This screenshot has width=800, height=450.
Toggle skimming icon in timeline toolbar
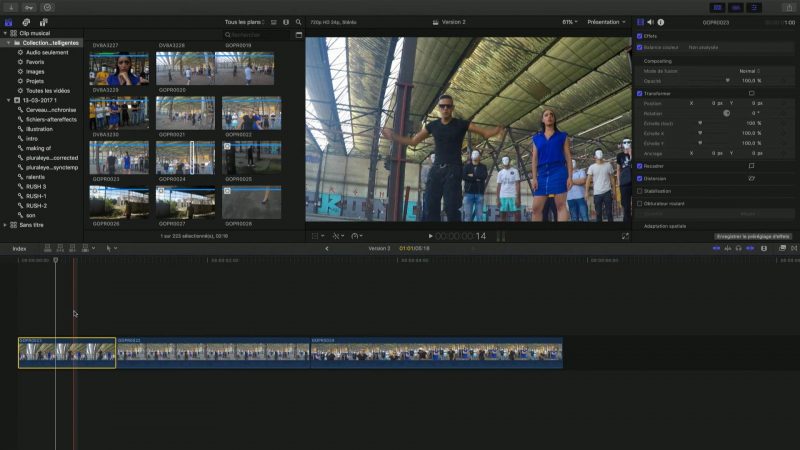(x=716, y=248)
